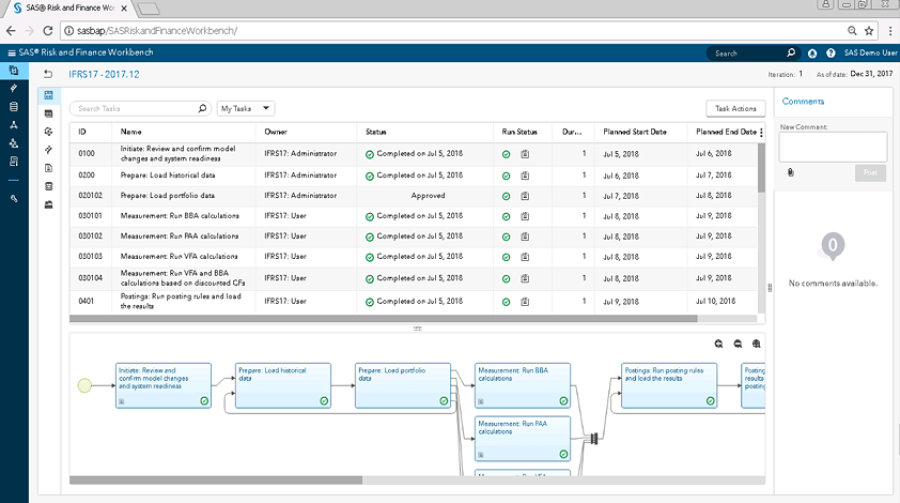The height and width of the screenshot is (503, 900).
Task: Click the run status check for task 0401
Action: (506, 302)
